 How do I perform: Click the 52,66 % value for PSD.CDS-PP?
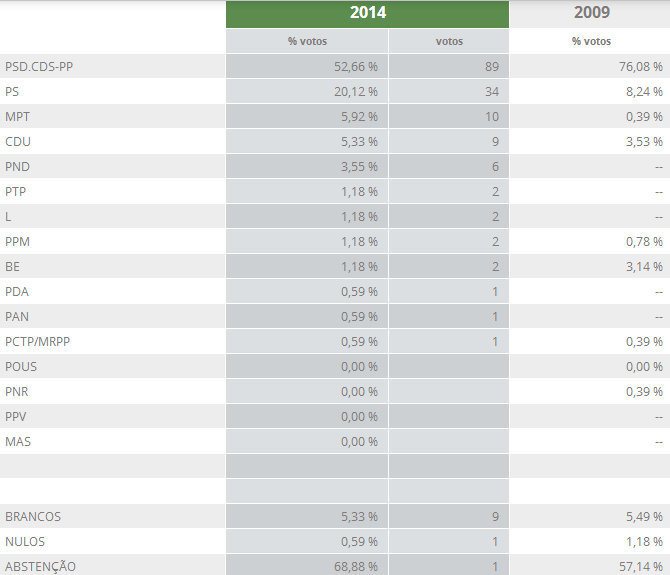tap(356, 67)
